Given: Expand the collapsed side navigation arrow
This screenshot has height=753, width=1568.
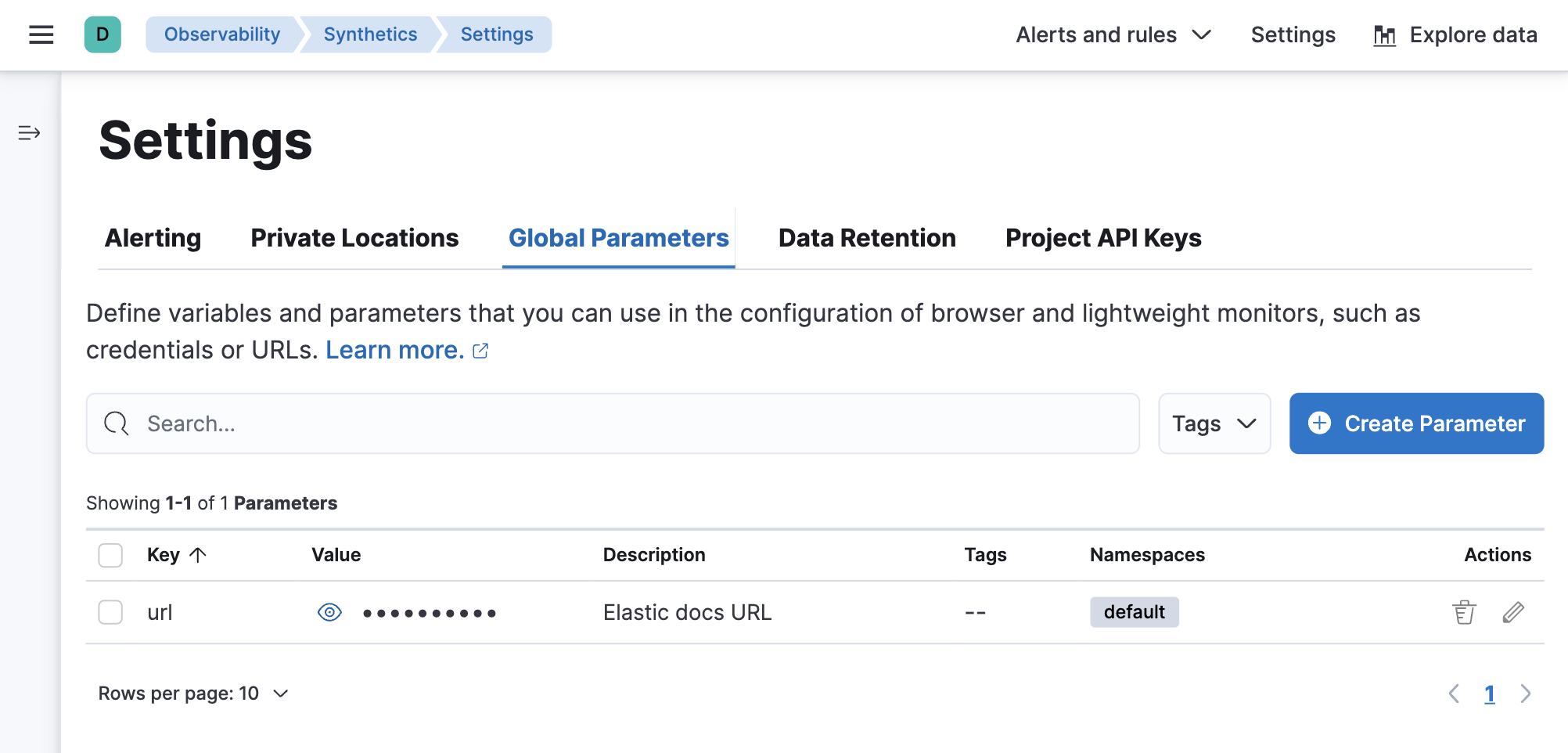Looking at the screenshot, I should pos(30,132).
